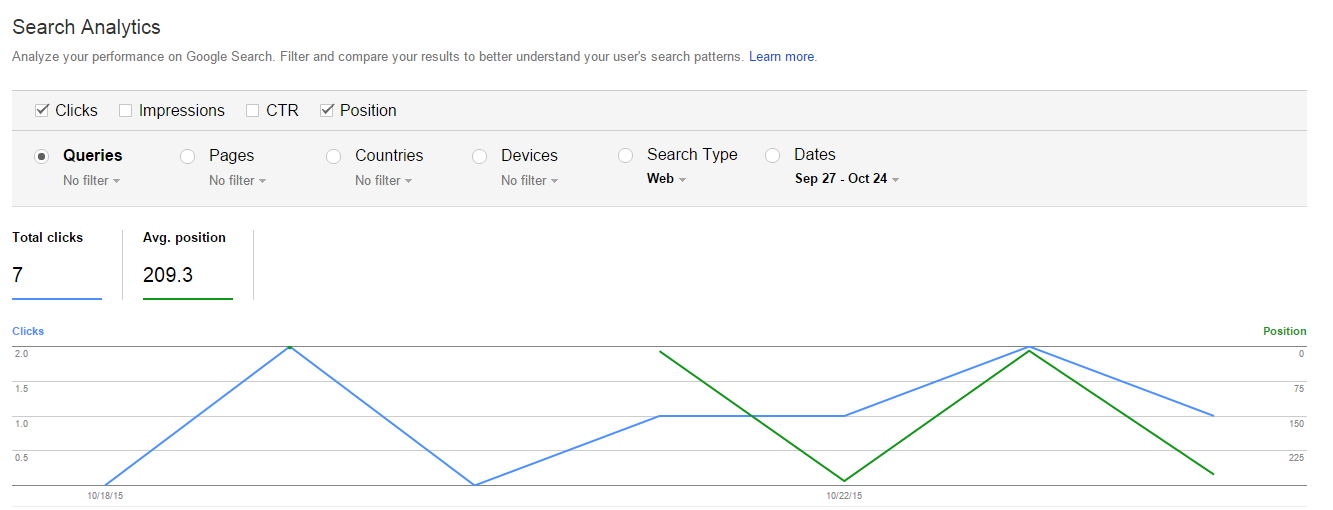Click the 2.0 clicks axis value
The height and width of the screenshot is (510, 1333).
pyautogui.click(x=21, y=354)
